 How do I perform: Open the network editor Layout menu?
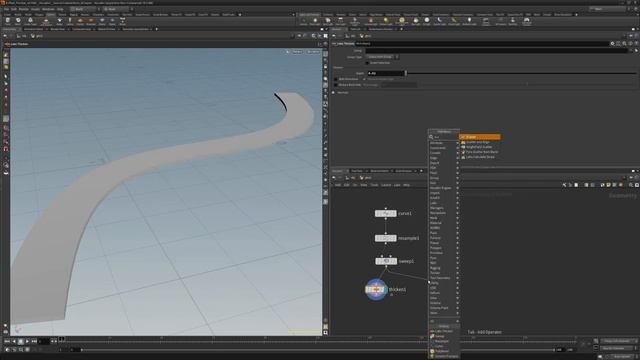[386, 185]
